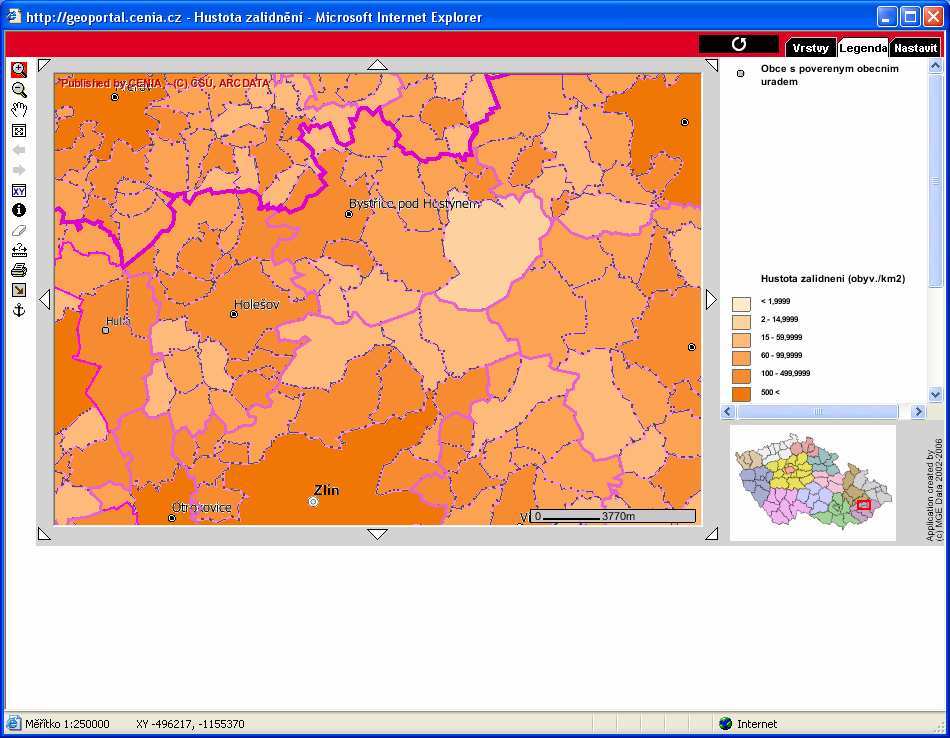Switch to the Vrstvy tab
950x738 pixels.
pos(810,48)
